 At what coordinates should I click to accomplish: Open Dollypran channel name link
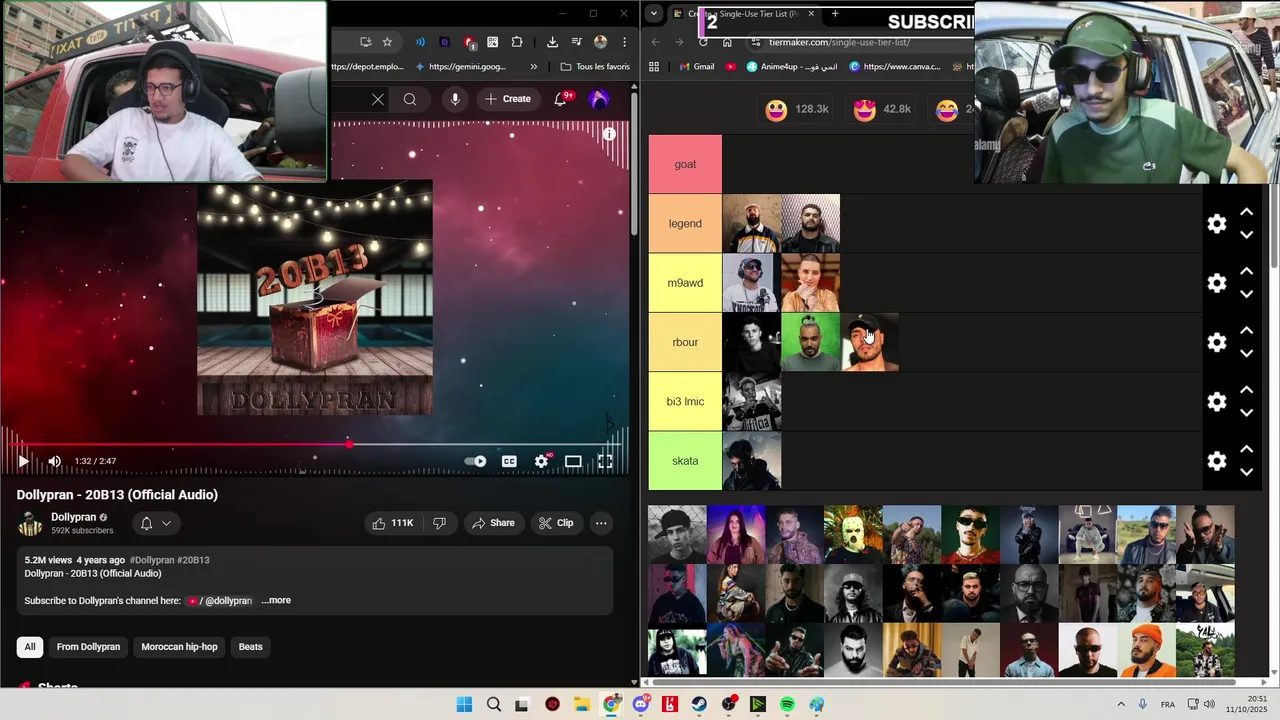click(x=74, y=517)
